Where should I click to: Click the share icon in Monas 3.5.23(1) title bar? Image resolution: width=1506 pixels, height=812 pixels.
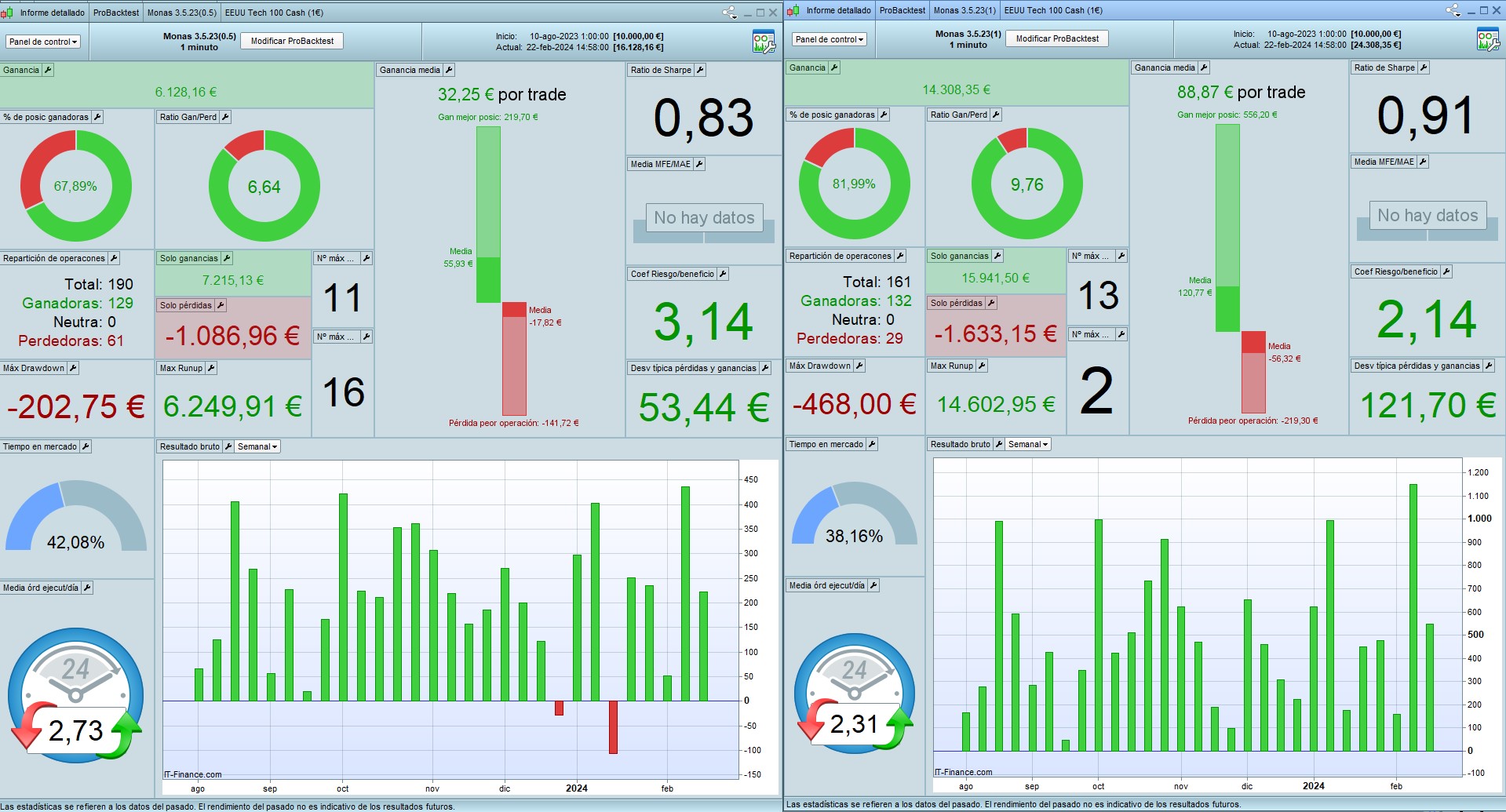pos(1453,10)
